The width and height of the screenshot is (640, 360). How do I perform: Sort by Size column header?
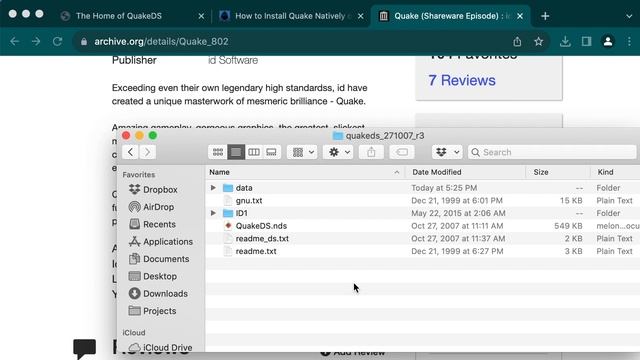click(558, 172)
